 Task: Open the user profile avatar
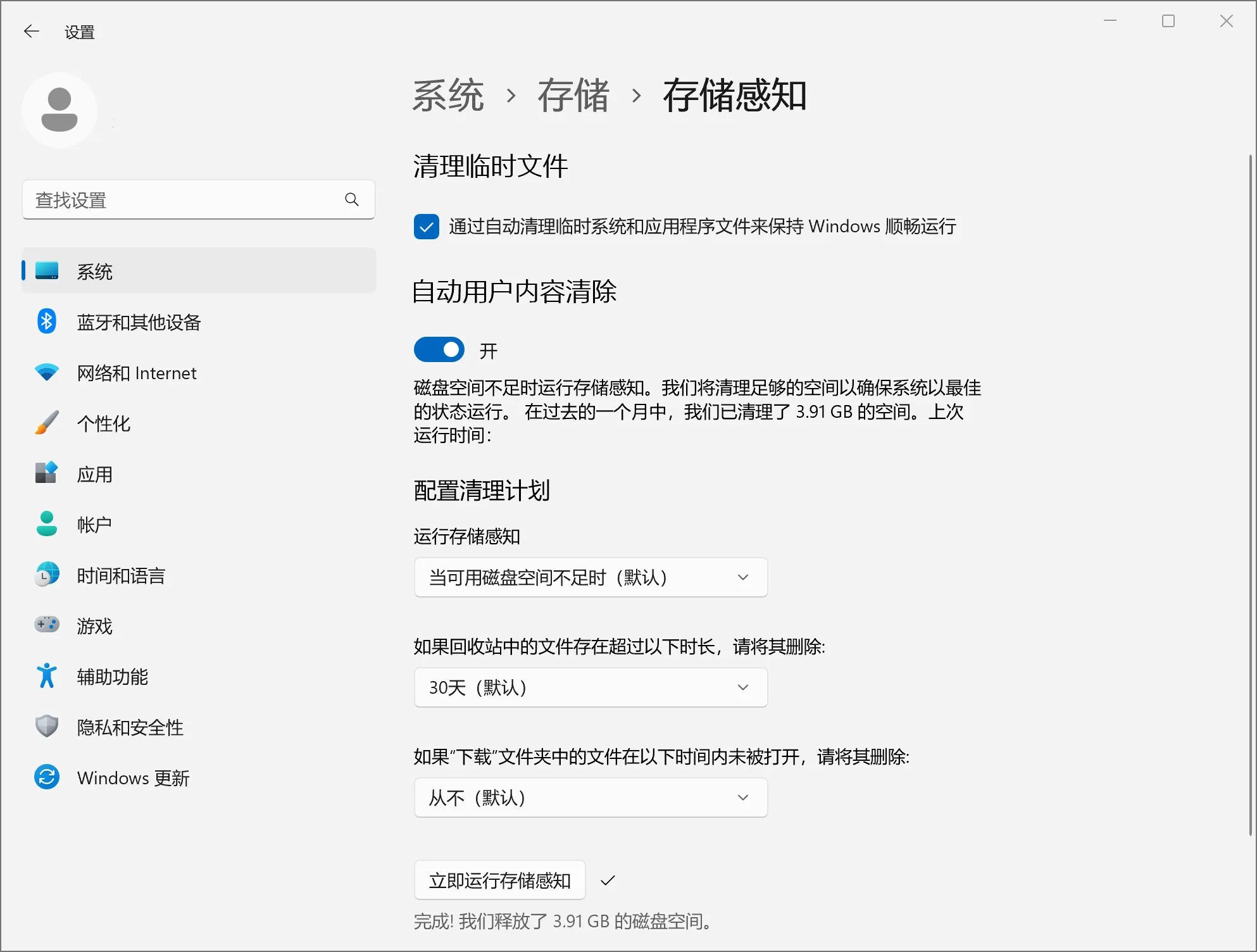click(x=59, y=110)
